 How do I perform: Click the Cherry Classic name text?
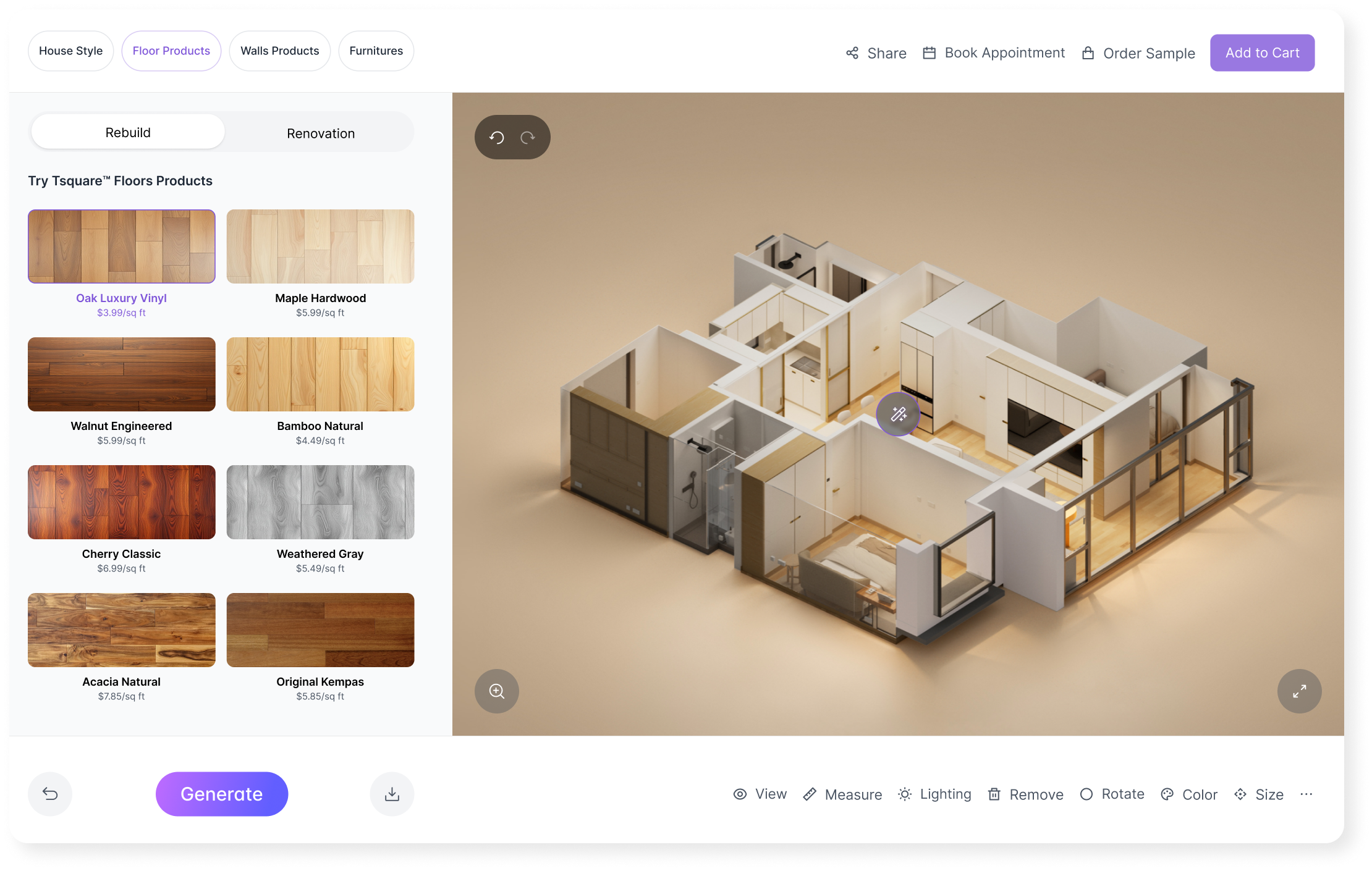point(122,554)
